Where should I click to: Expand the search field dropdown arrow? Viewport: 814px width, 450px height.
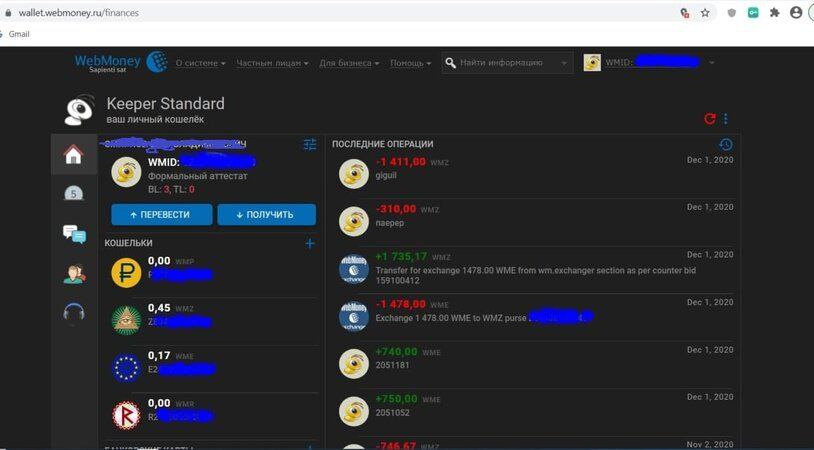[x=564, y=63]
